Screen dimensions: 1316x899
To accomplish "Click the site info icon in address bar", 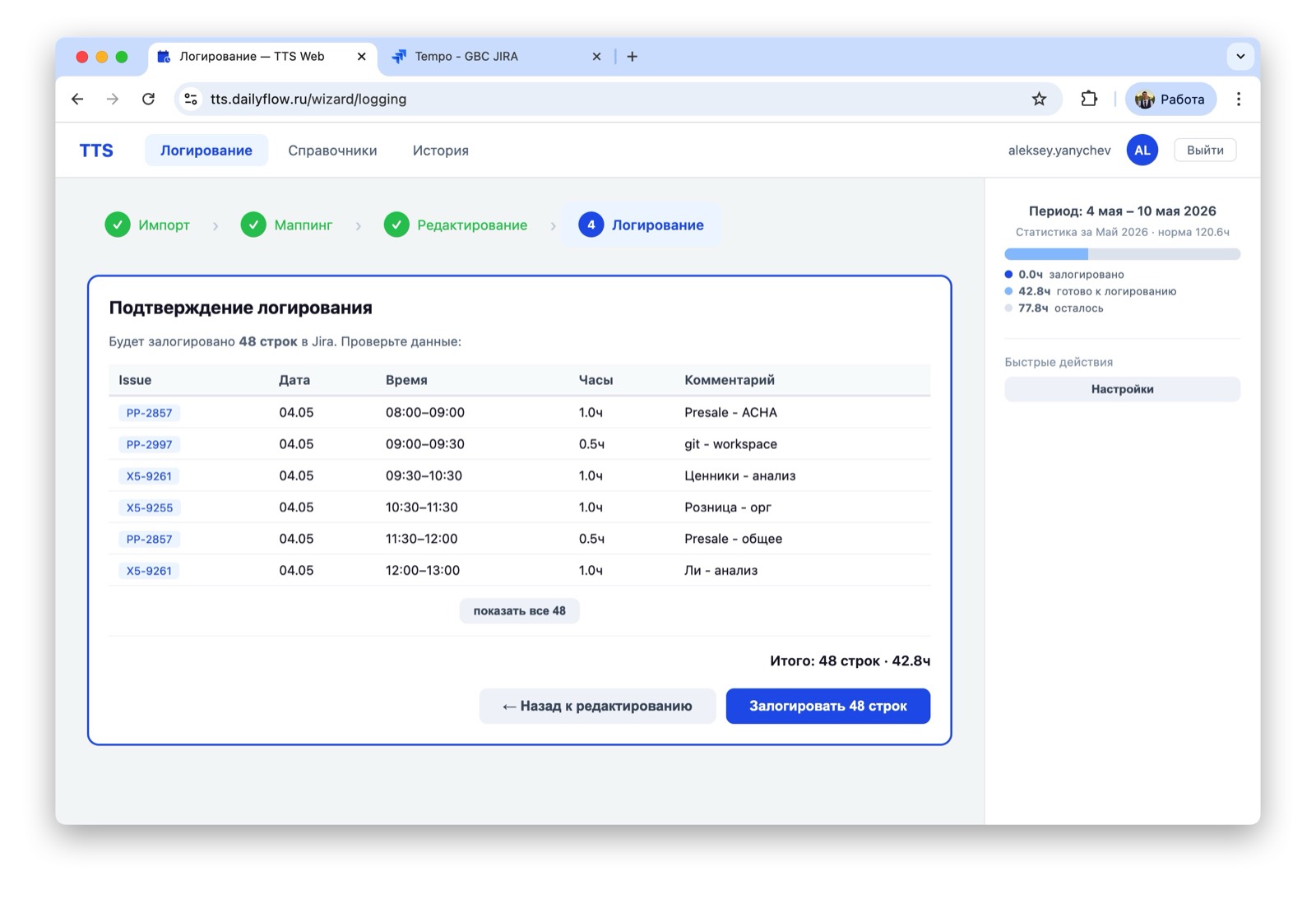I will [191, 100].
